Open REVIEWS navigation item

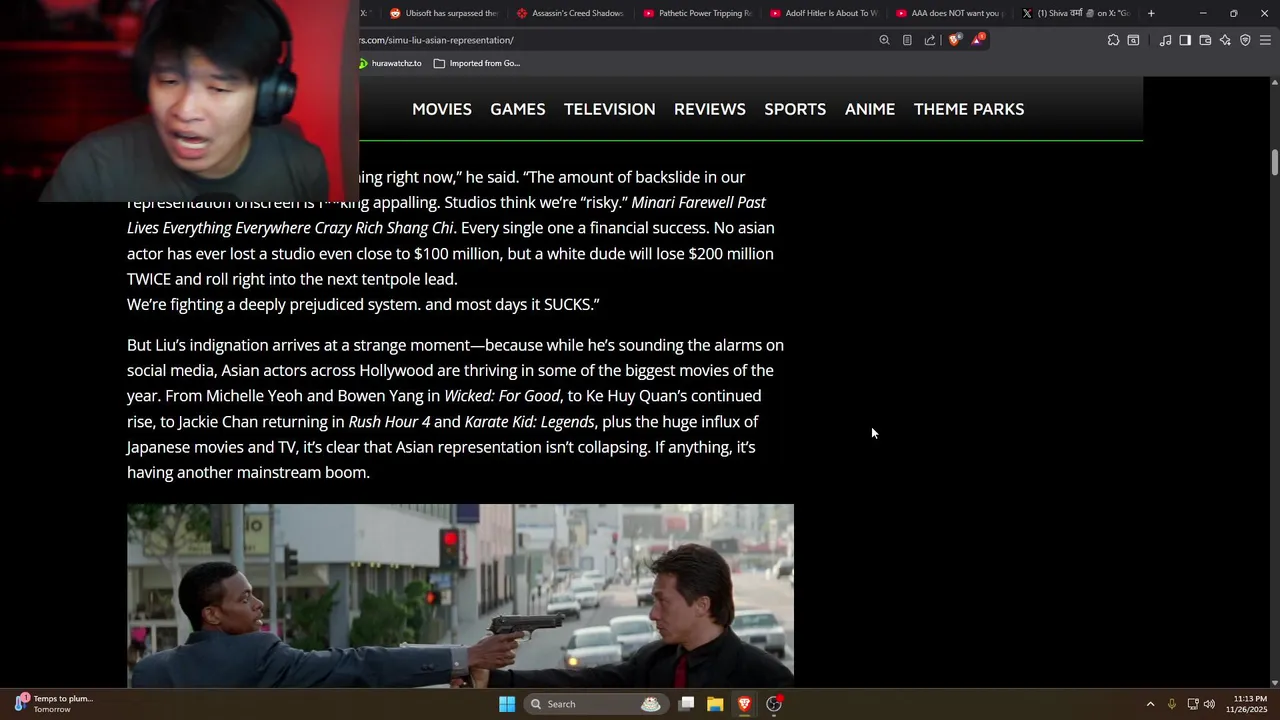point(710,109)
